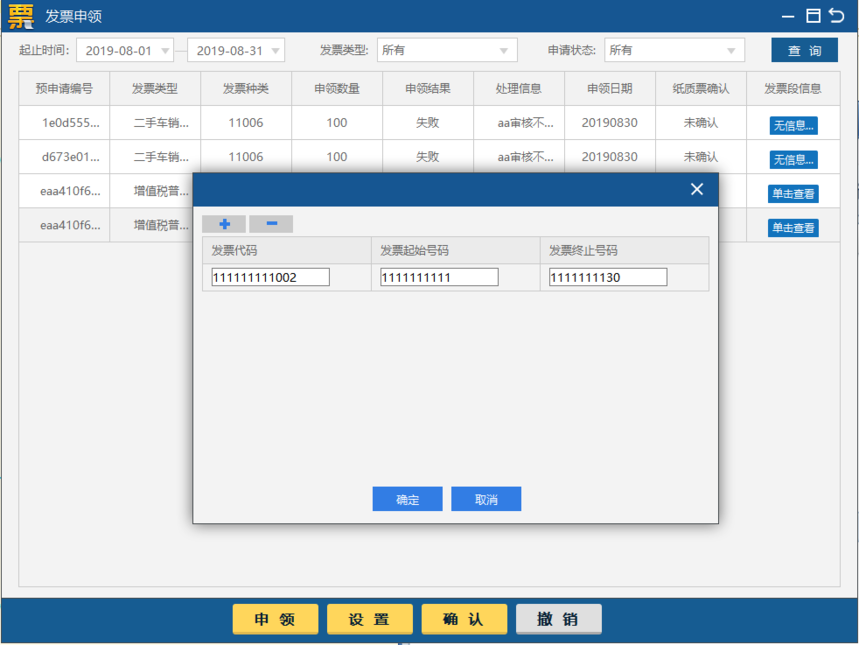The image size is (859, 645).
Task: Click the 申领 button at bottom
Action: (x=275, y=619)
